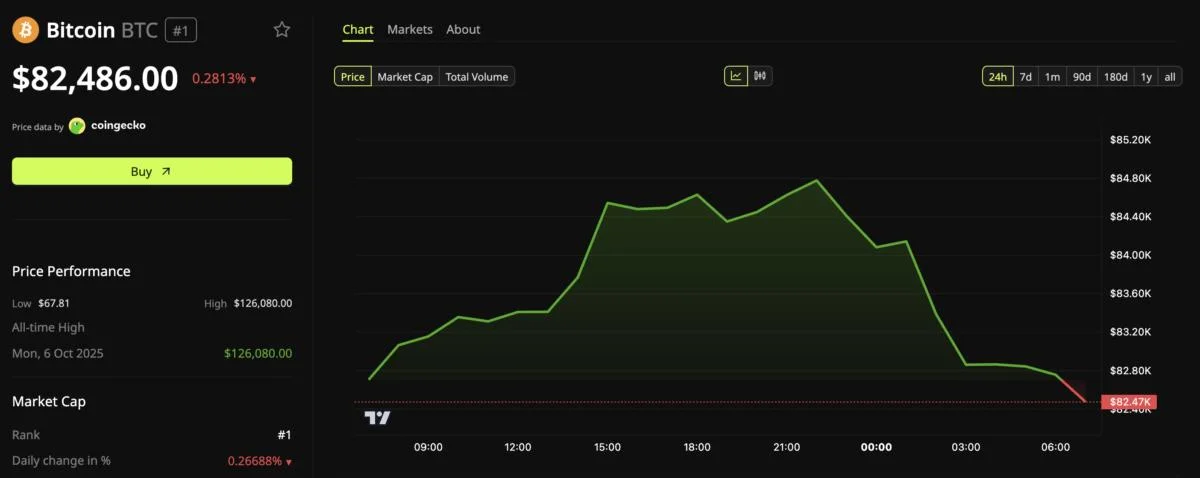Viewport: 1200px width, 478px height.
Task: Open the Chart tab
Action: (358, 30)
